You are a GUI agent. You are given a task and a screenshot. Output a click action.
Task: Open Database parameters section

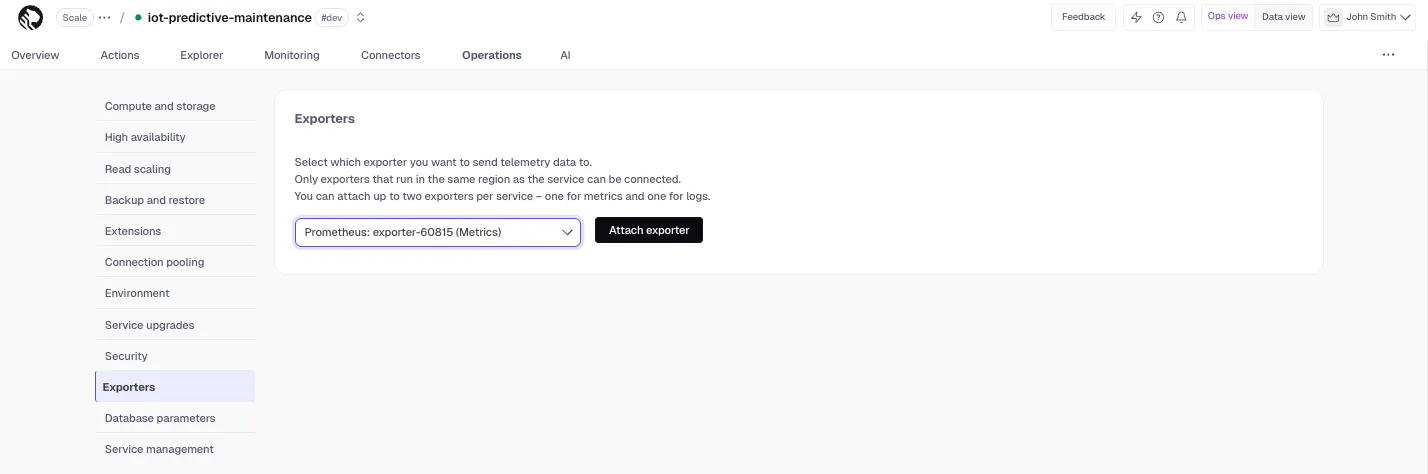pos(175,418)
